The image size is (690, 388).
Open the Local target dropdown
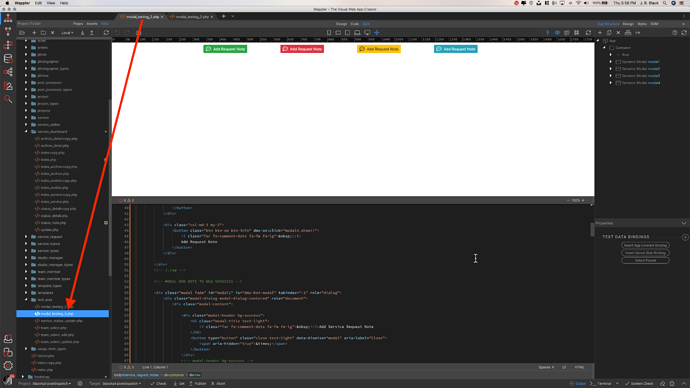[67, 33]
